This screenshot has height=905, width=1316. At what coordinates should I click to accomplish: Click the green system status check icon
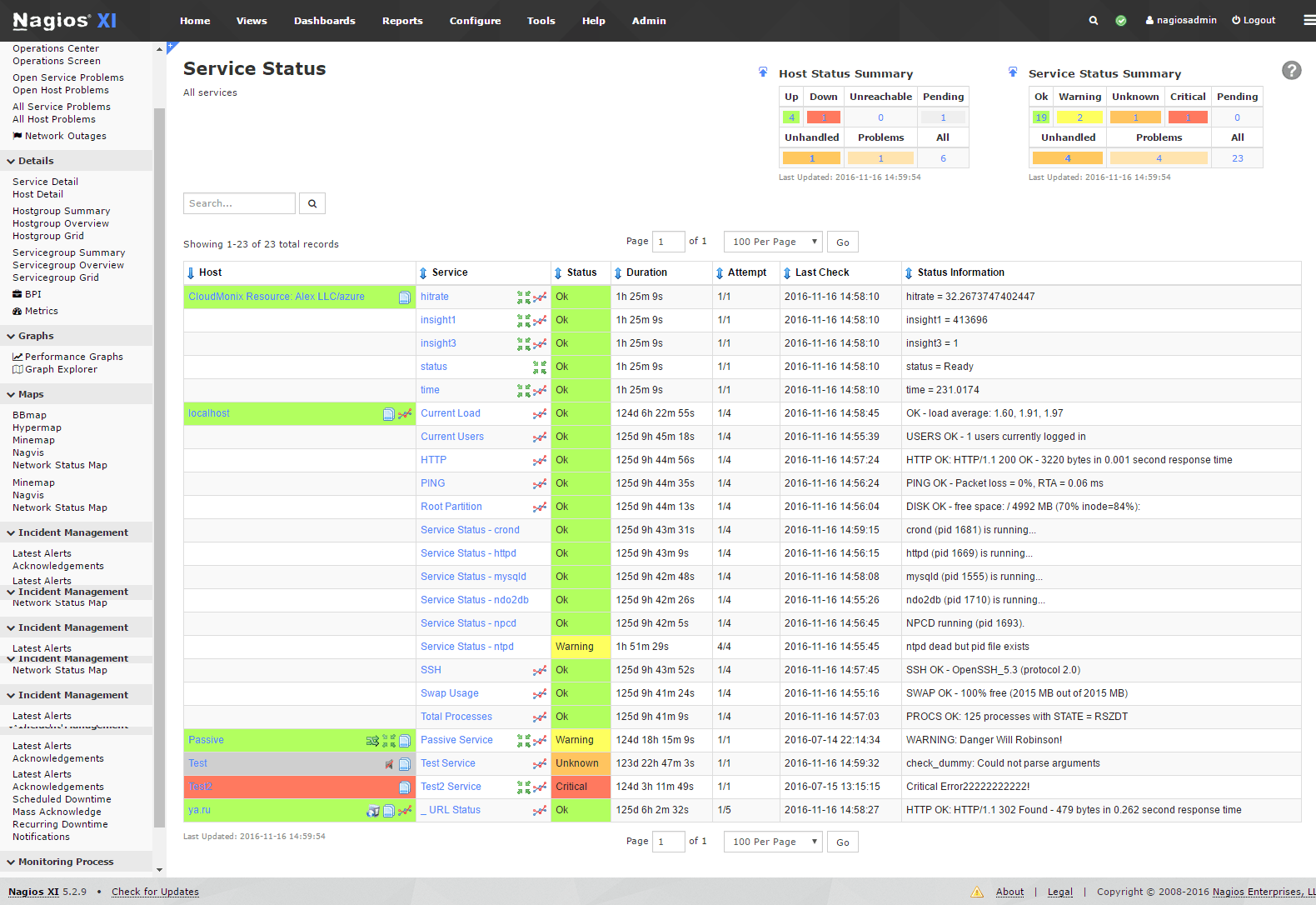click(1121, 21)
